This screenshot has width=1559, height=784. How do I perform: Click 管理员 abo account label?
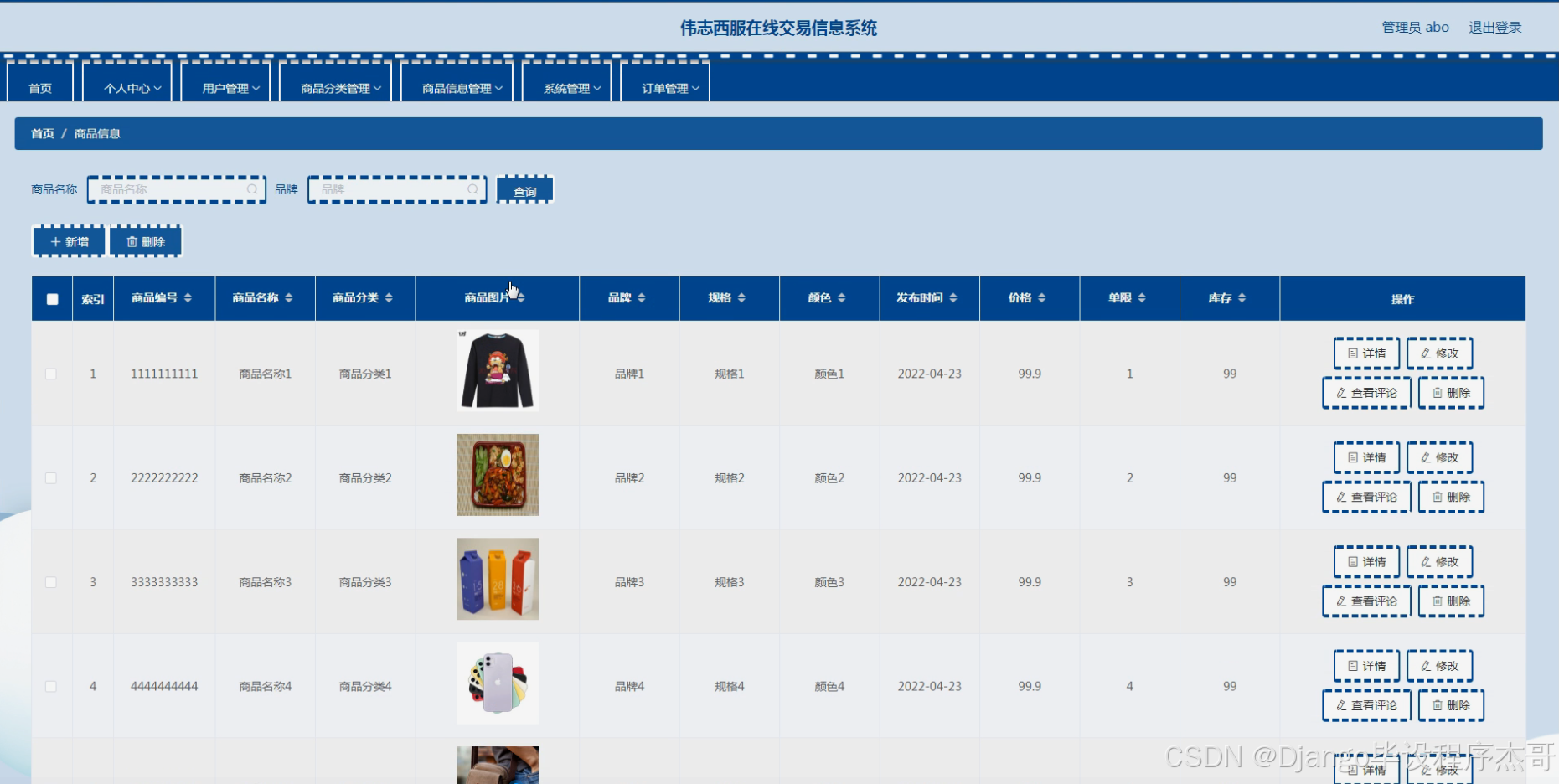point(1415,28)
